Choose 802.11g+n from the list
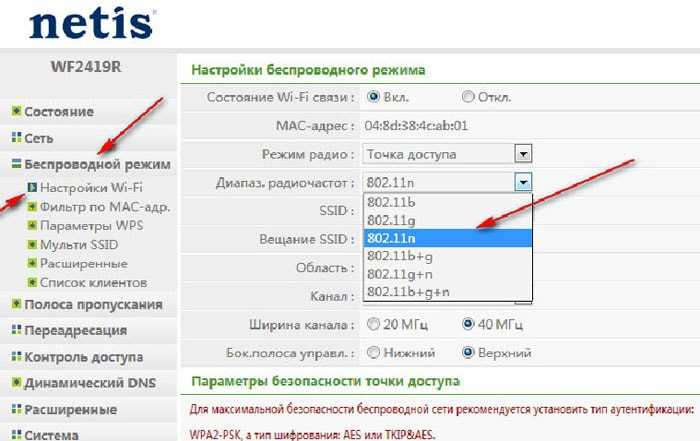Image resolution: width=700 pixels, height=441 pixels. (x=448, y=274)
